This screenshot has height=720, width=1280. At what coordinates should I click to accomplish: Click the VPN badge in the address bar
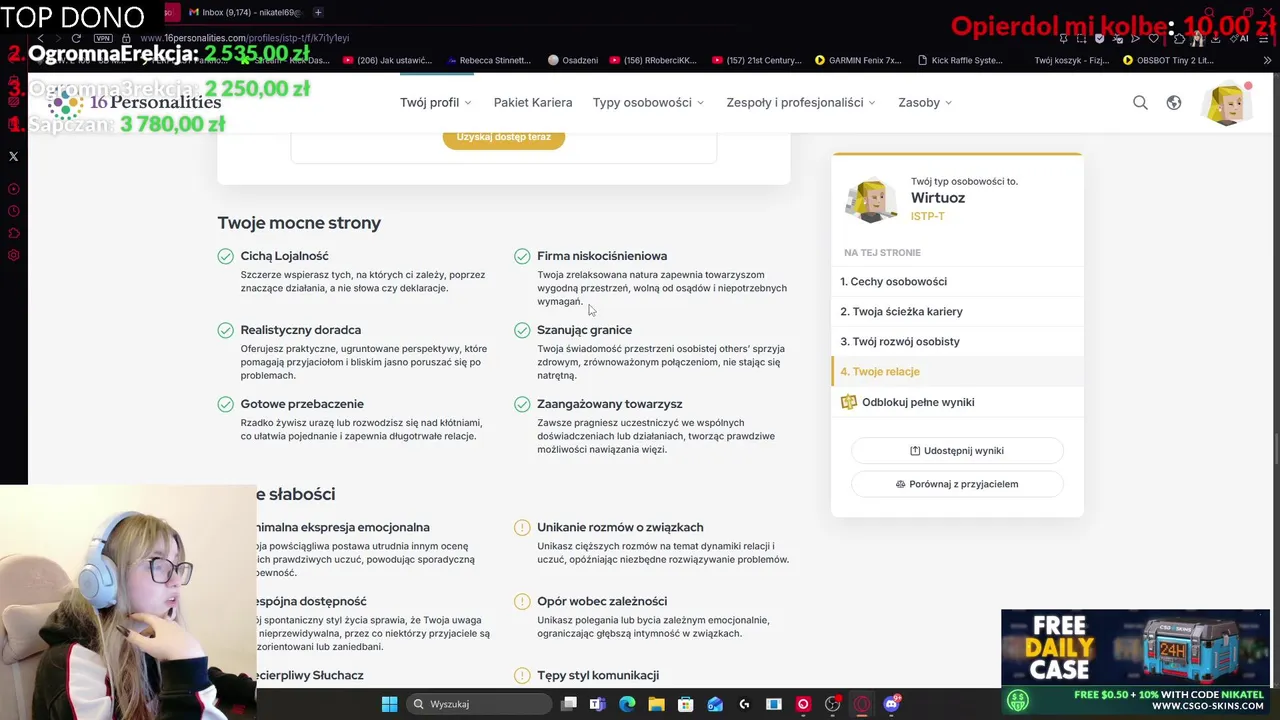pos(102,38)
